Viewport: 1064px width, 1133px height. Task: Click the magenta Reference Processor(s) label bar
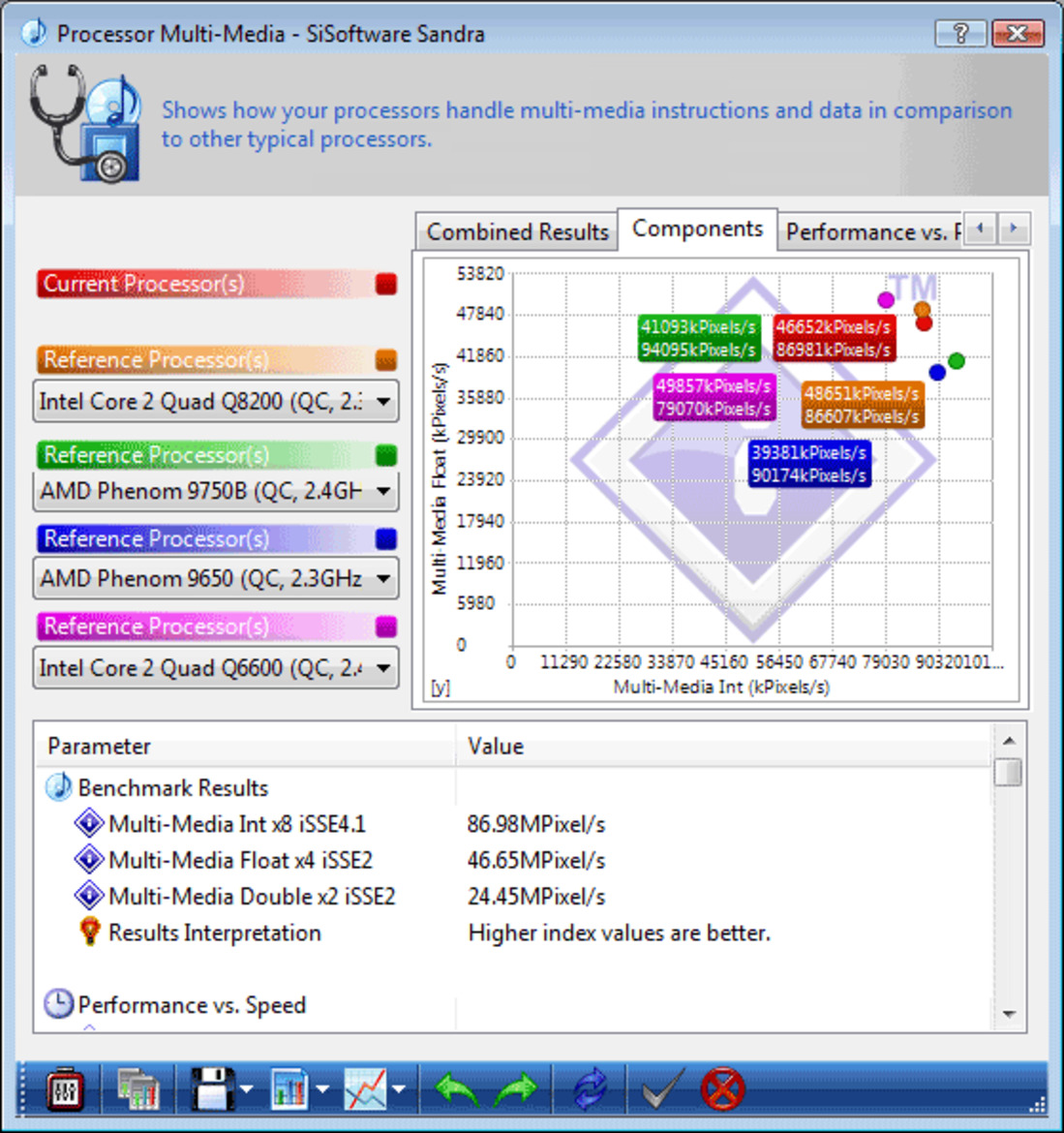206,627
